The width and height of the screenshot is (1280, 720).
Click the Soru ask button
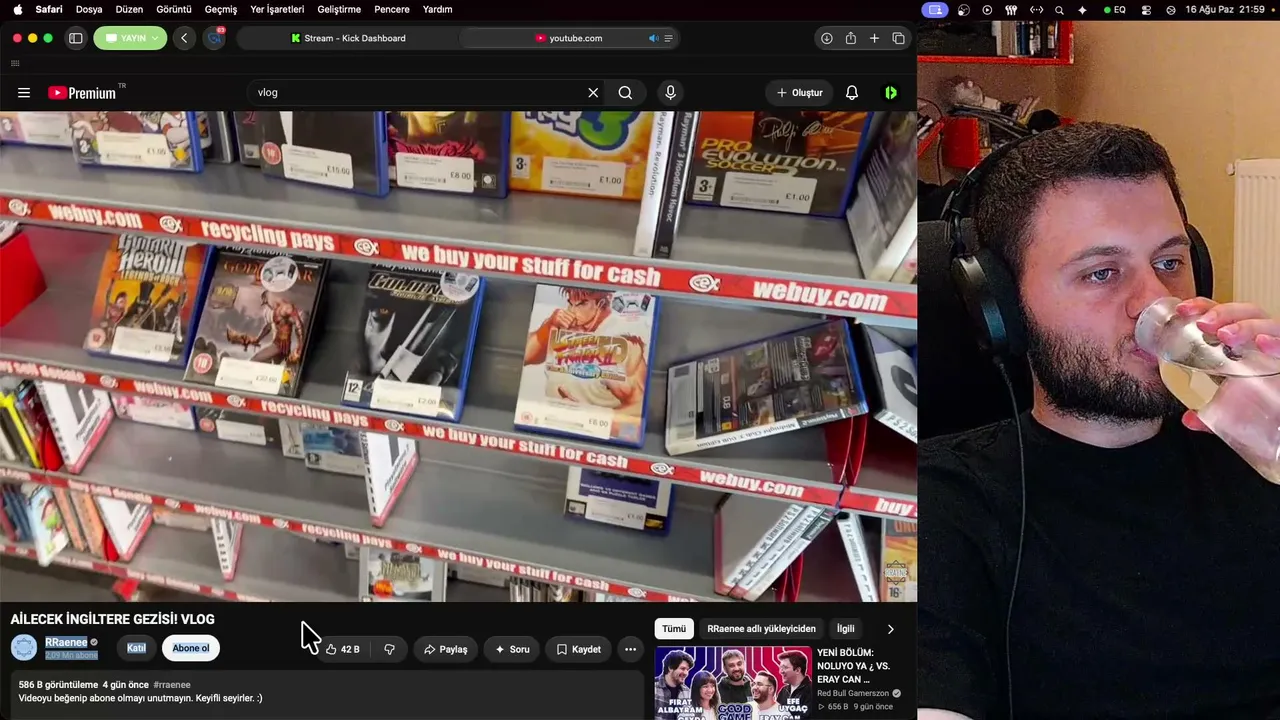pyautogui.click(x=512, y=649)
